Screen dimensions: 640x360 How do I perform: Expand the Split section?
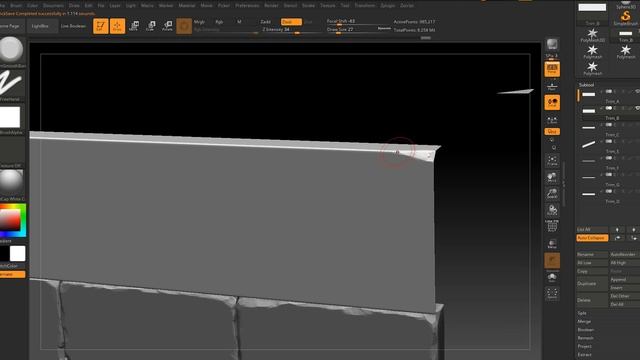582,313
